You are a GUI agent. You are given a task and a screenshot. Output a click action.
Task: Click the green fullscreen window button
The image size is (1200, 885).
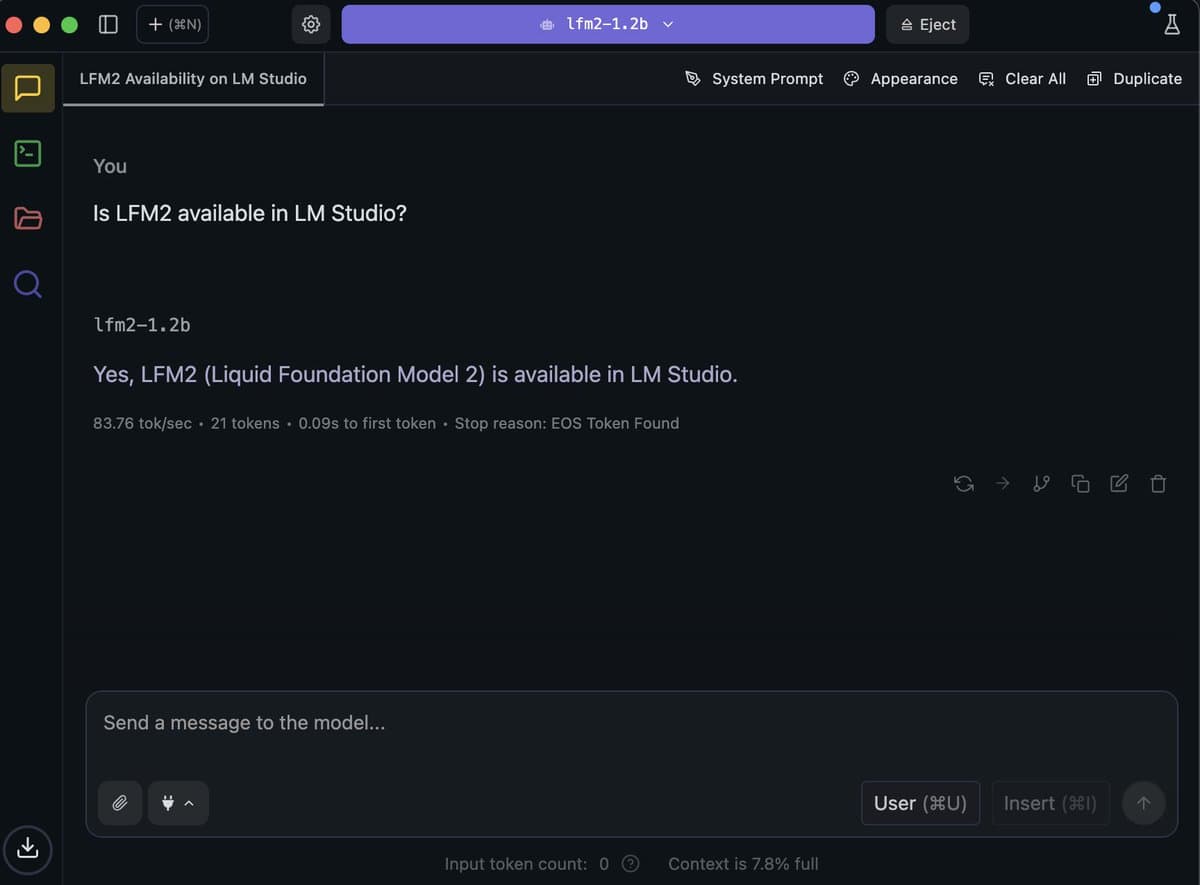coord(69,25)
